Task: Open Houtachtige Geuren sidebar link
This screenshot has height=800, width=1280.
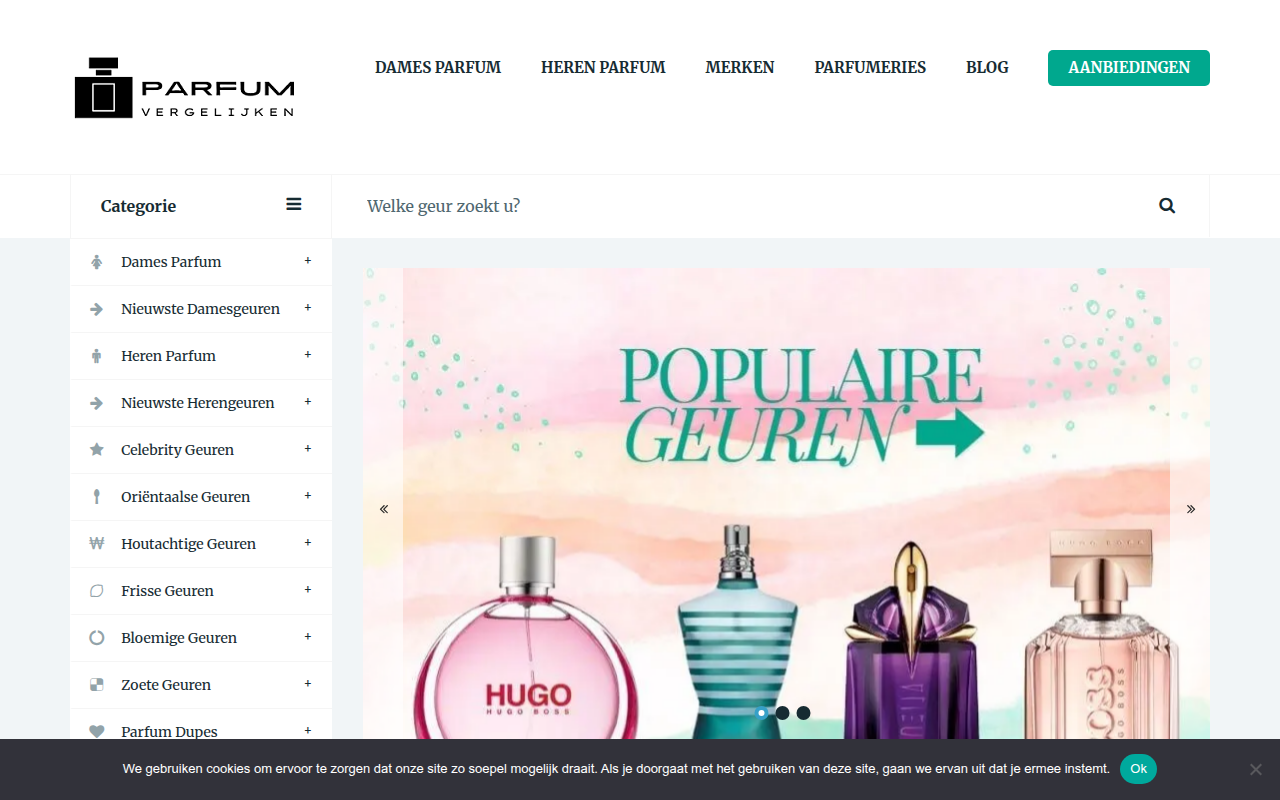Action: pos(188,544)
